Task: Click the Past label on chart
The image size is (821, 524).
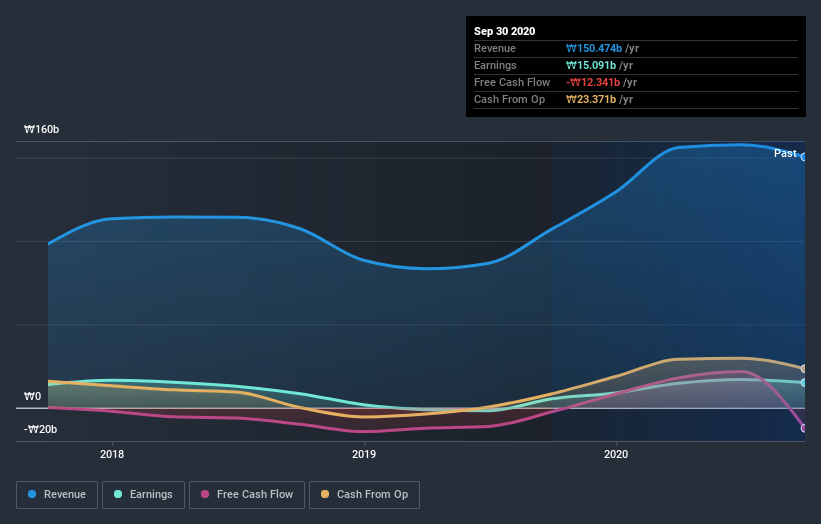Action: coord(785,153)
